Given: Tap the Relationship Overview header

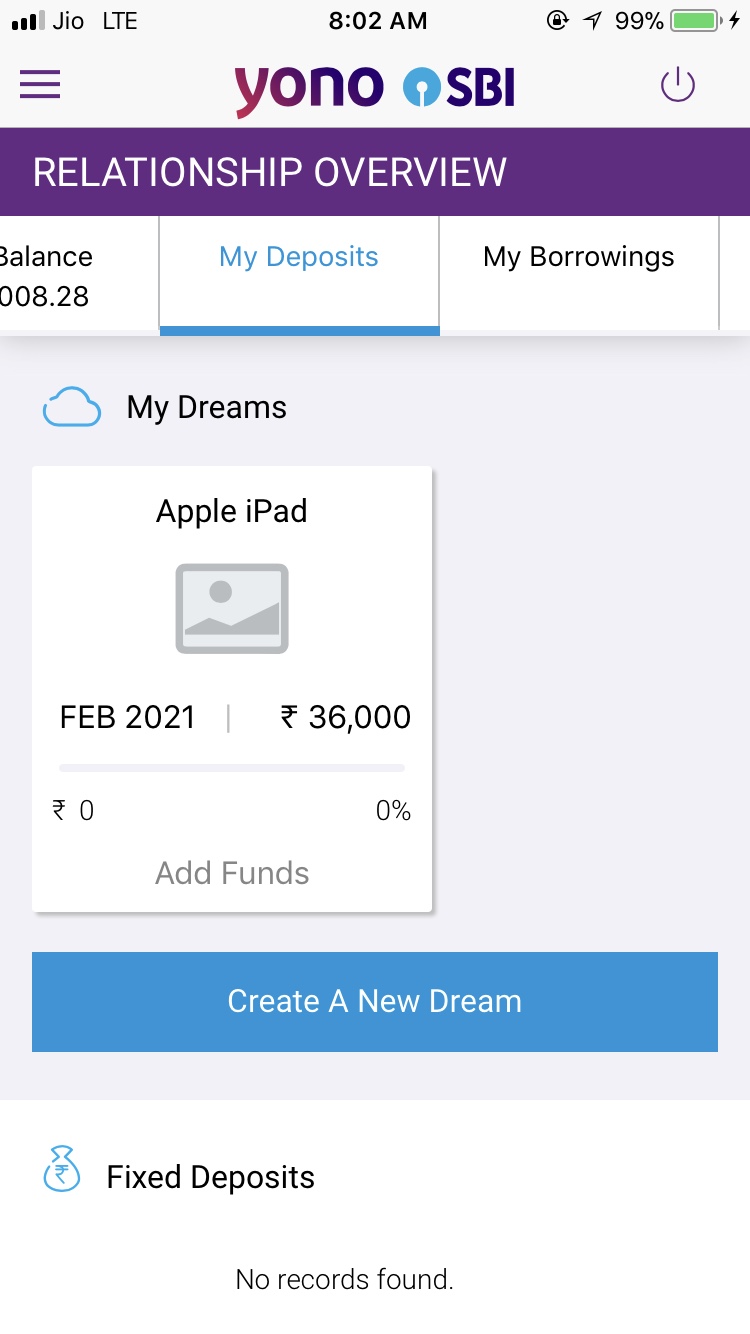Looking at the screenshot, I should coord(270,172).
